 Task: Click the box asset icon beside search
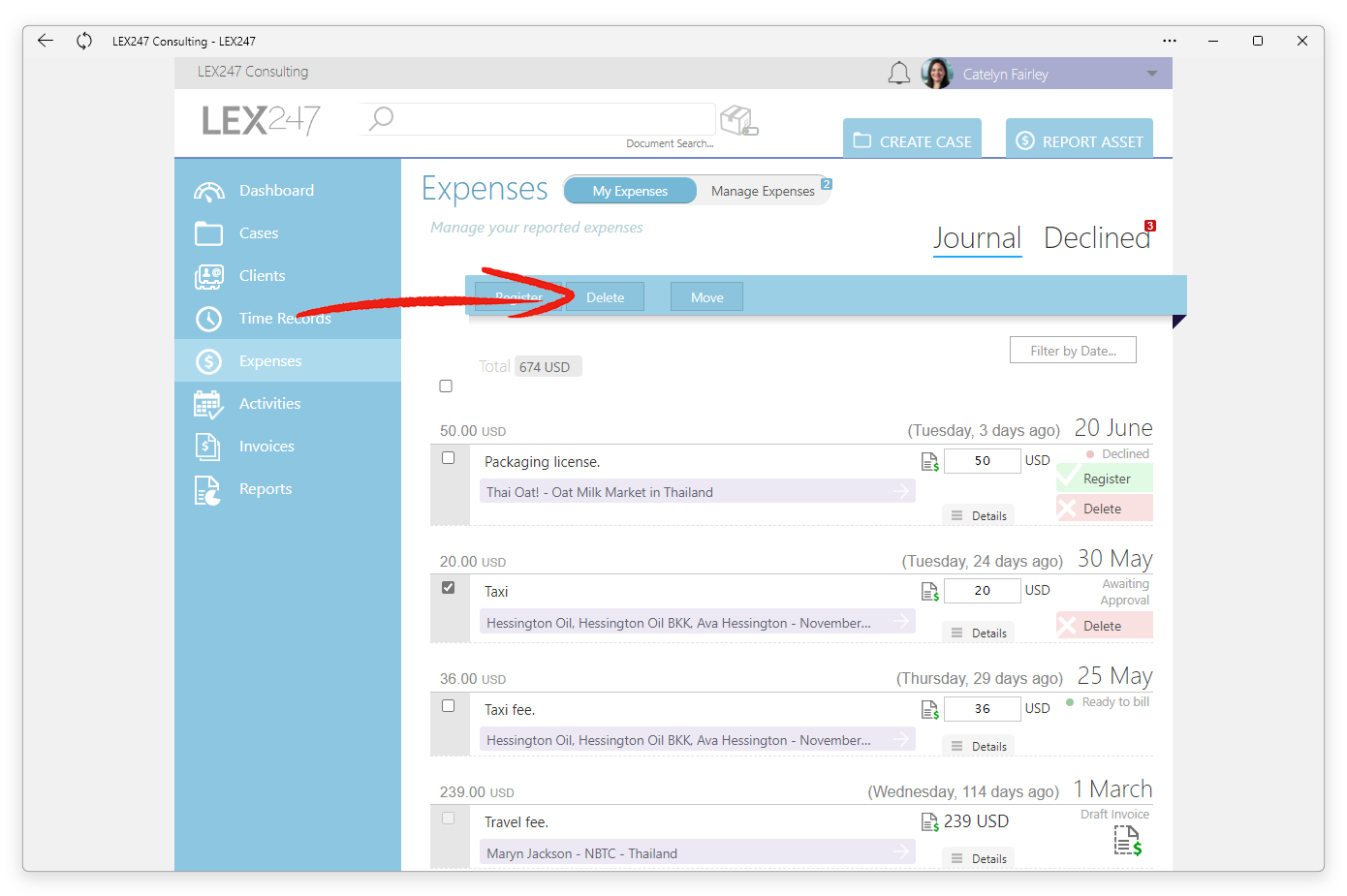(x=739, y=120)
